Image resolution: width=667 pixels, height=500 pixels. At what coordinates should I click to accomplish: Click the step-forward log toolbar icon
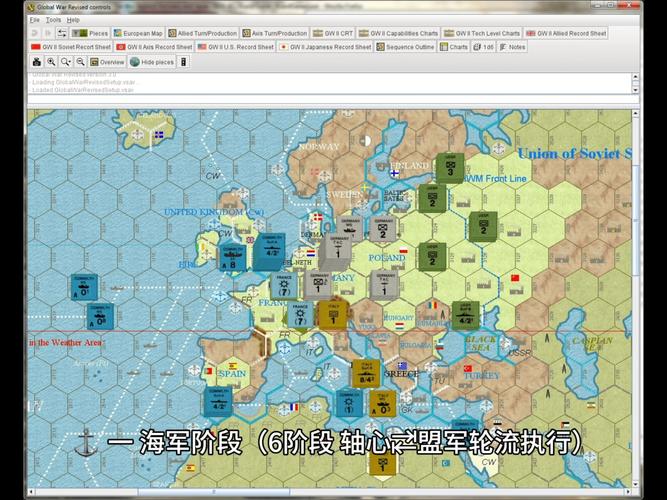(x=48, y=33)
